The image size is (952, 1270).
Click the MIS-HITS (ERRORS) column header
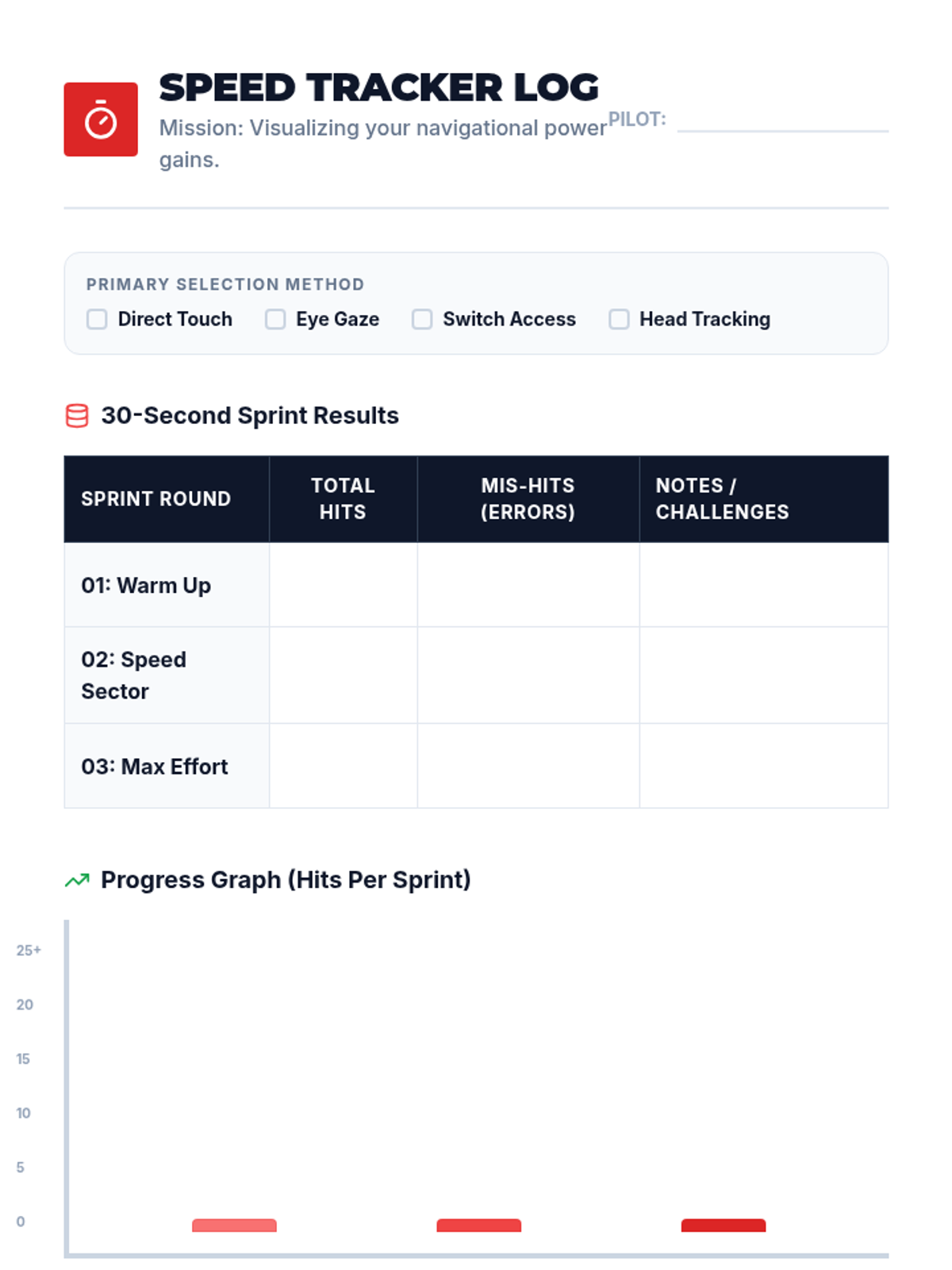click(528, 499)
